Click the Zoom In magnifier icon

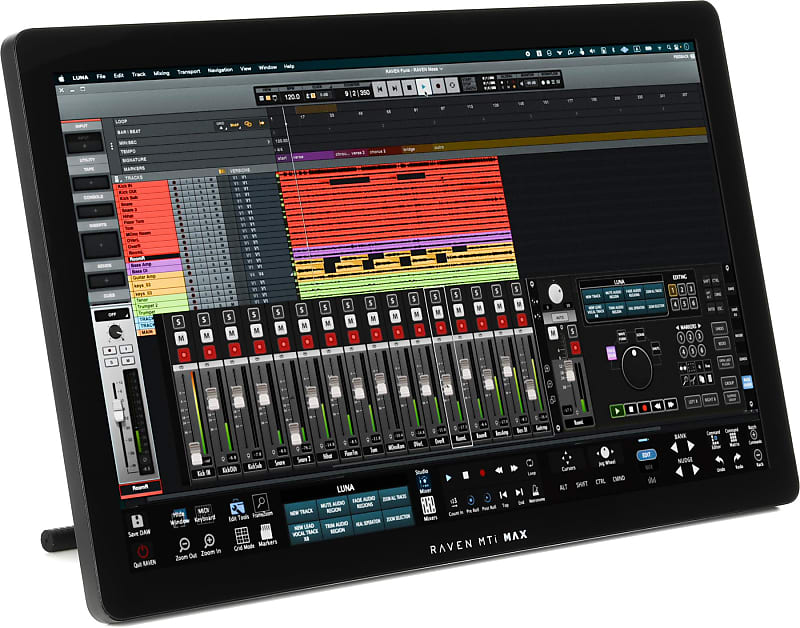point(209,541)
